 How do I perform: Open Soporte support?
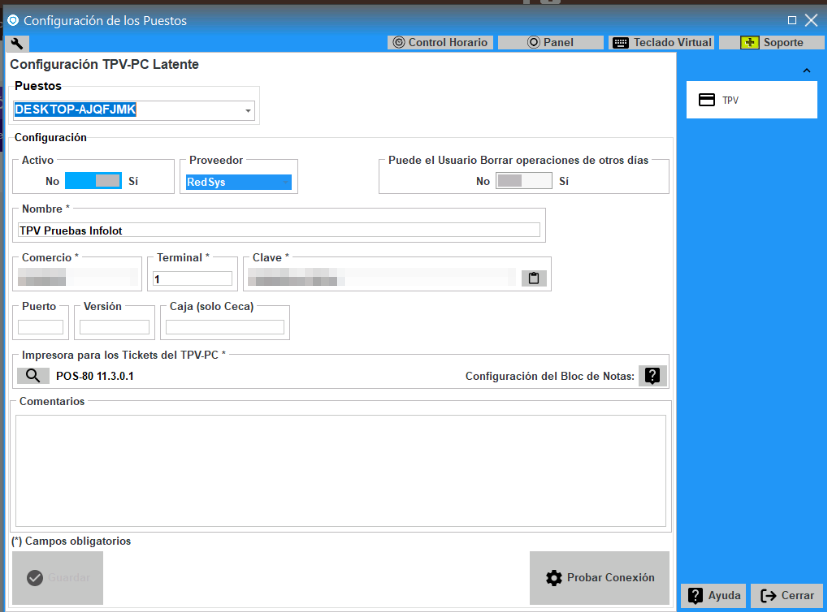click(772, 42)
